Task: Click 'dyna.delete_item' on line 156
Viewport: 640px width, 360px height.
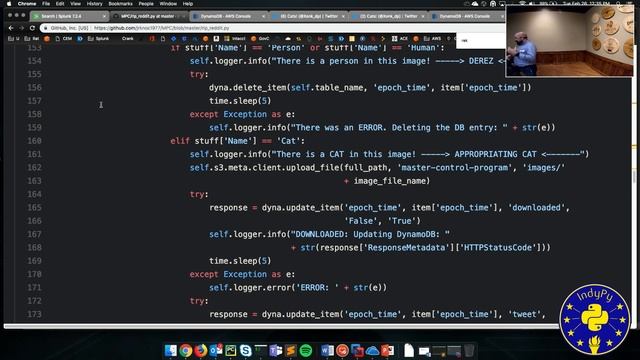Action: click(x=247, y=87)
